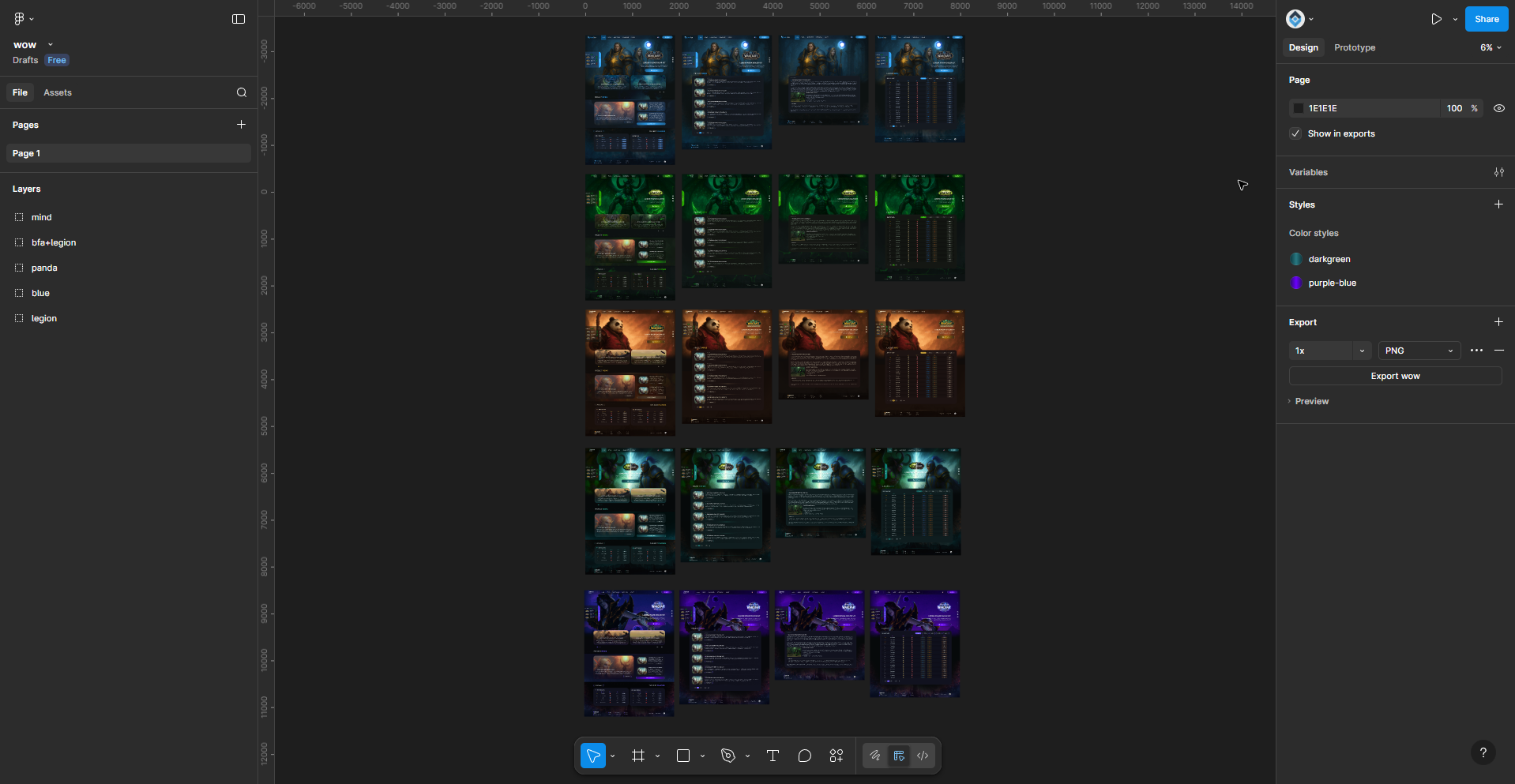Select the Frame tool
1515x784 pixels.
[x=638, y=756]
